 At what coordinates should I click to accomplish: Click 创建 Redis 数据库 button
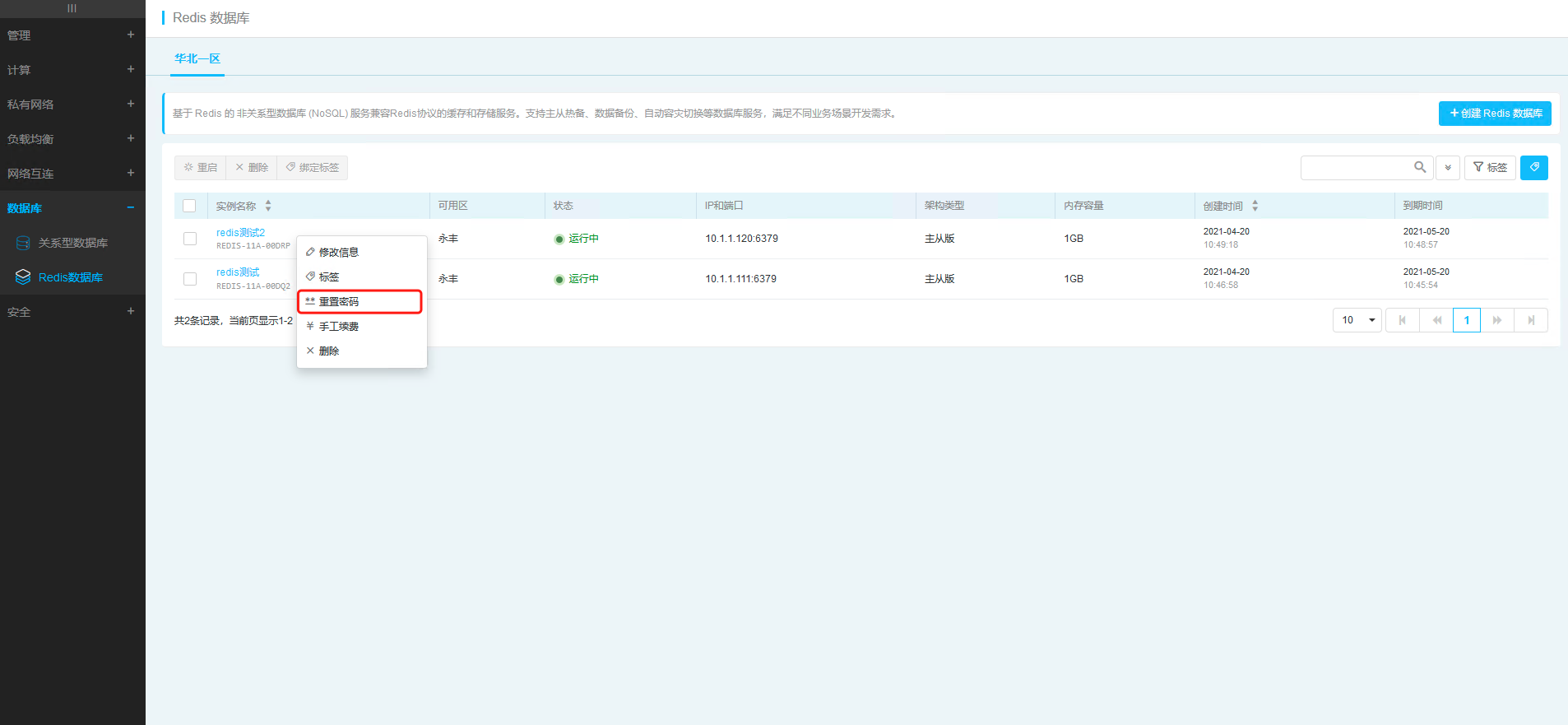1494,114
